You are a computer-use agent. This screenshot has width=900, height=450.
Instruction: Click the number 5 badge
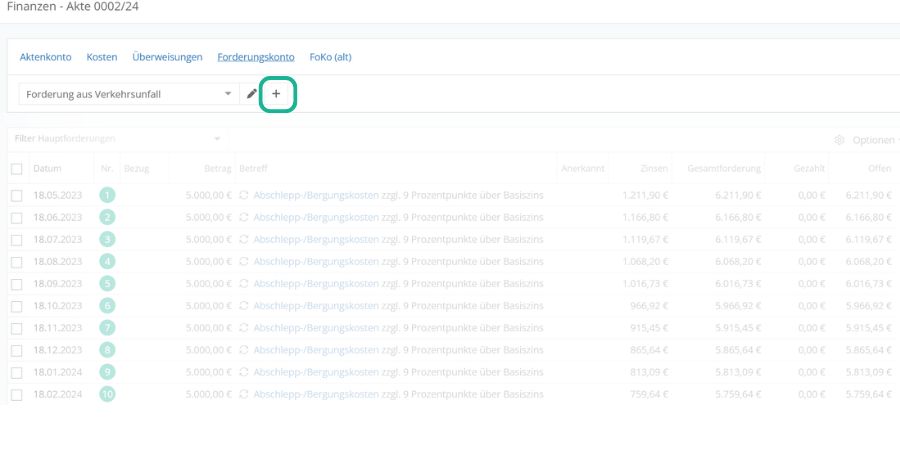coord(107,283)
